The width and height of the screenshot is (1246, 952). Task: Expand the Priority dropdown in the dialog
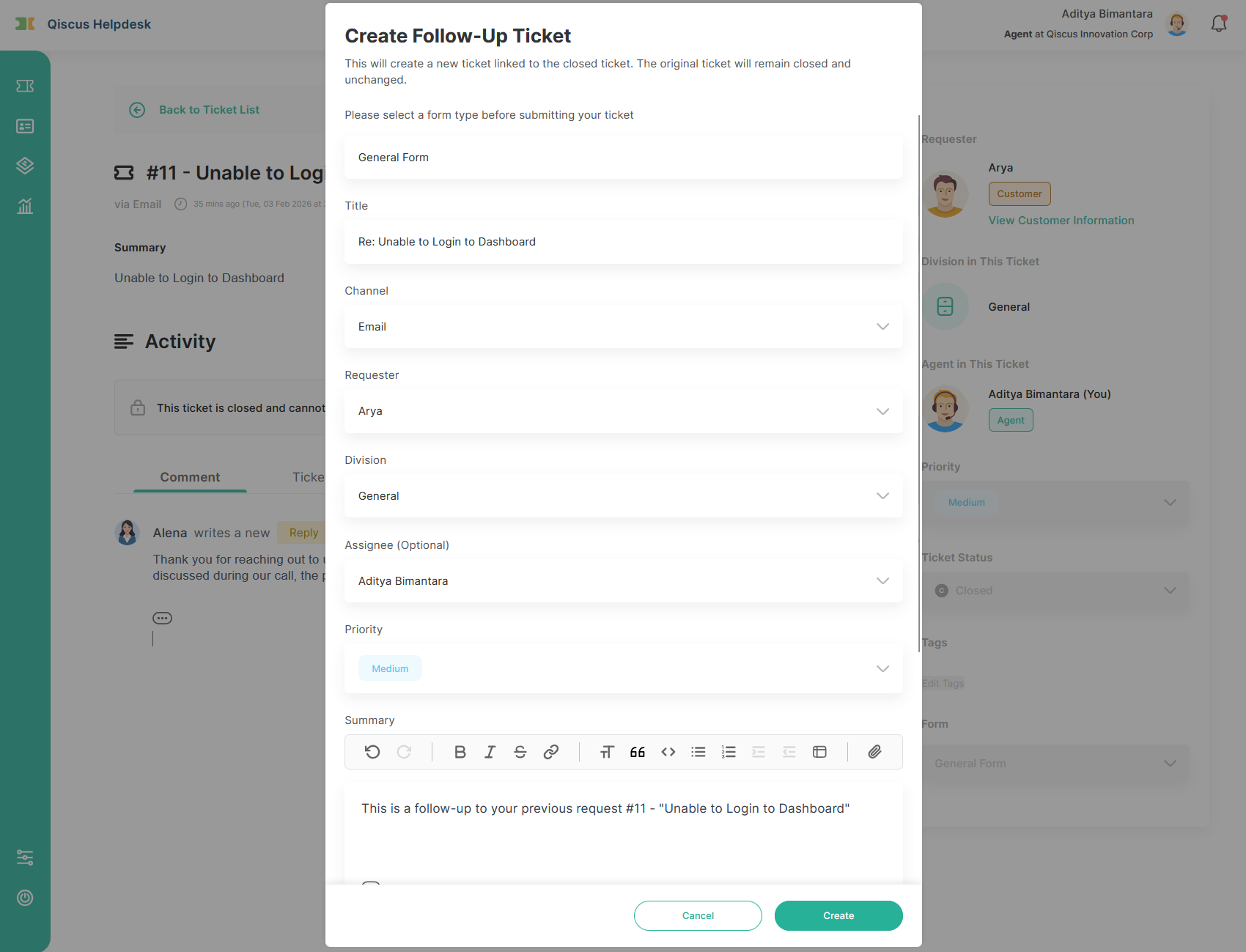tap(624, 668)
